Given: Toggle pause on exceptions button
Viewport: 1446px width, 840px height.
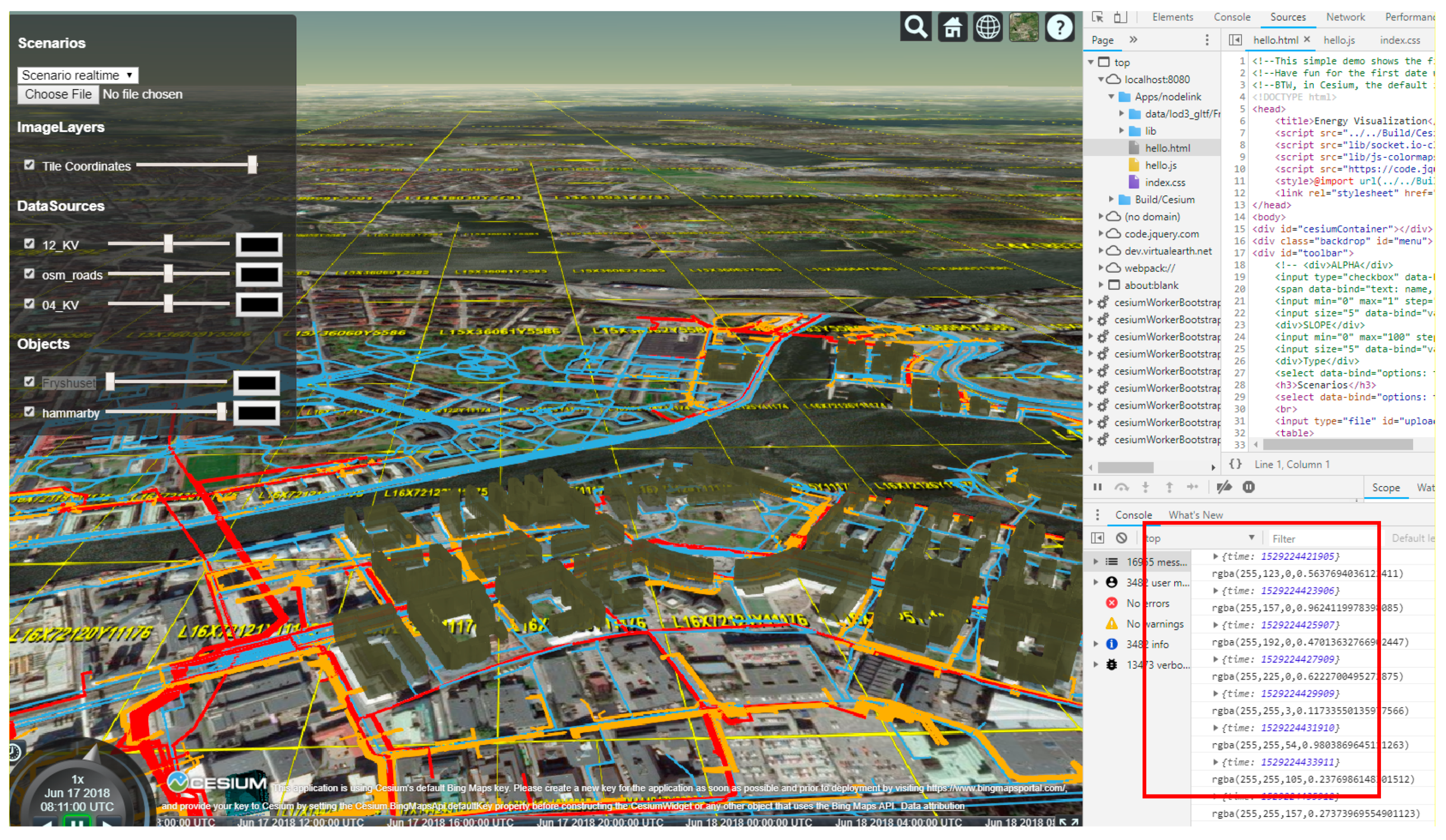Looking at the screenshot, I should point(1249,487).
